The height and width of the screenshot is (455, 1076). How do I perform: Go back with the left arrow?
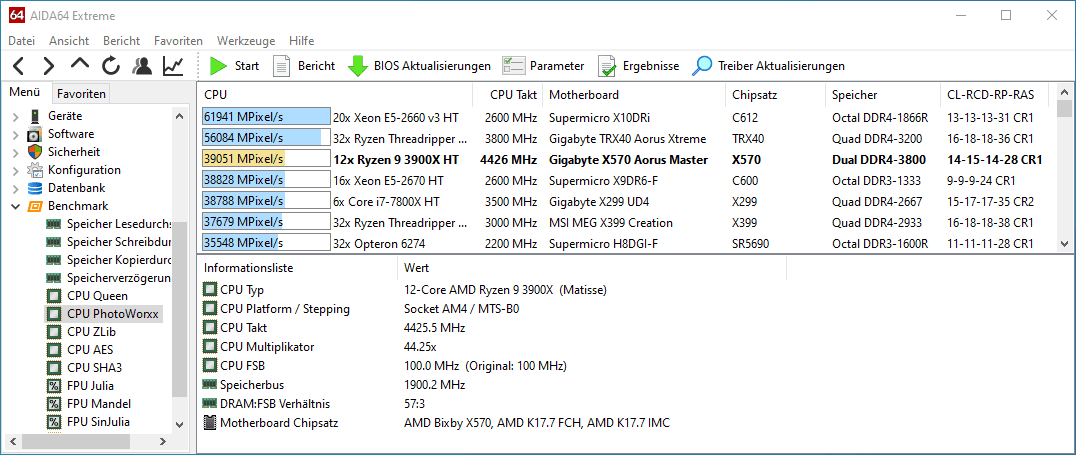point(19,66)
